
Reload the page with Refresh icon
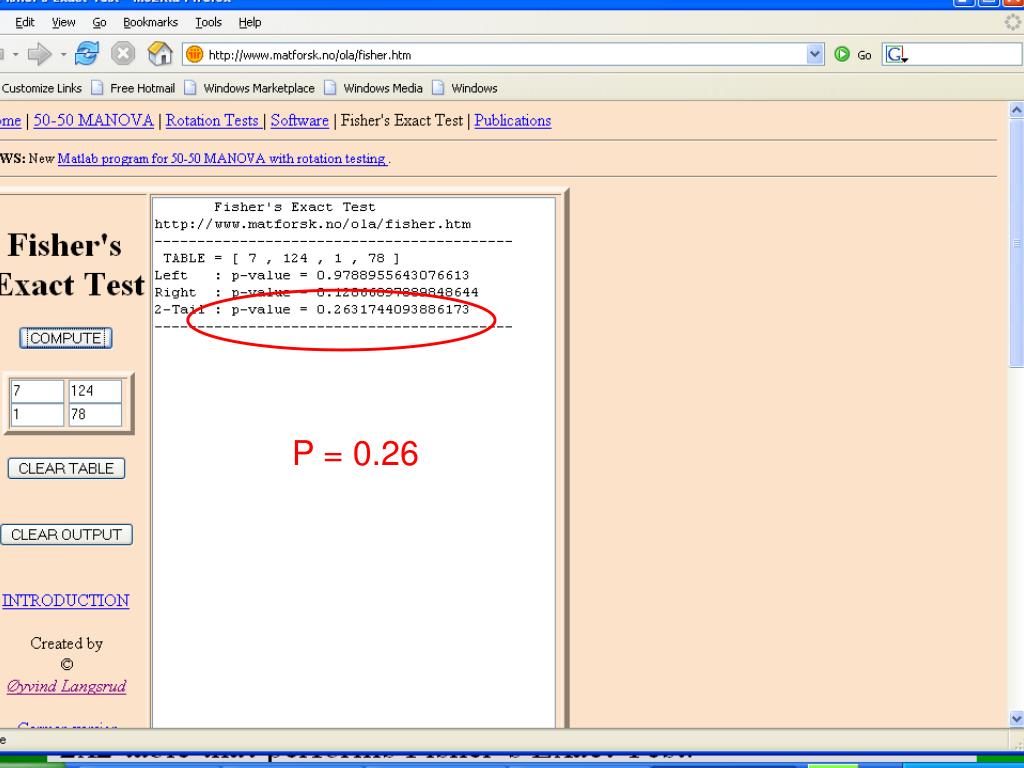(x=86, y=54)
